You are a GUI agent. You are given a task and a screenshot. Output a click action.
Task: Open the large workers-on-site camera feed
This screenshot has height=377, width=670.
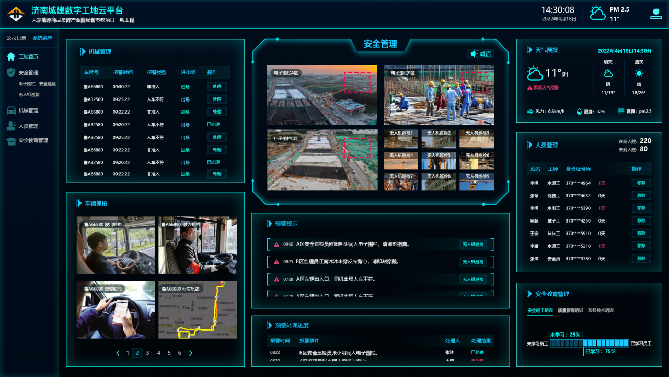pyautogui.click(x=439, y=95)
